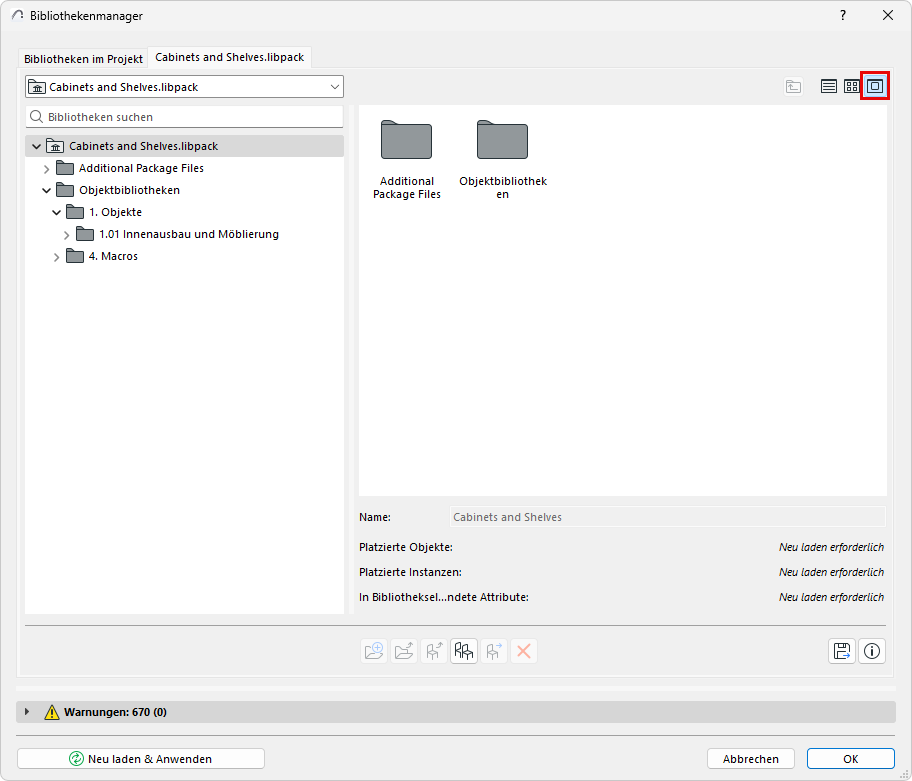
Task: Close the Bibliothekenmanager dialog
Action: (x=888, y=16)
